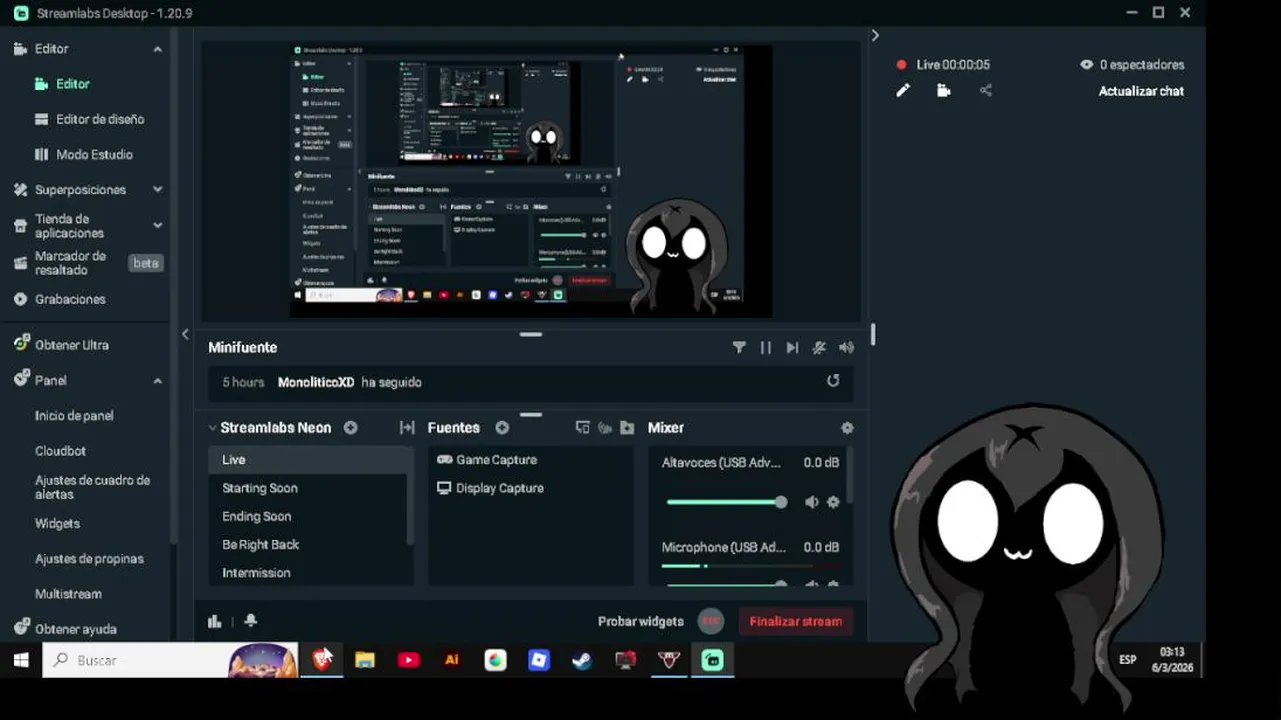Pause the Minifuente alert queue
1281x720 pixels.
pyautogui.click(x=766, y=348)
